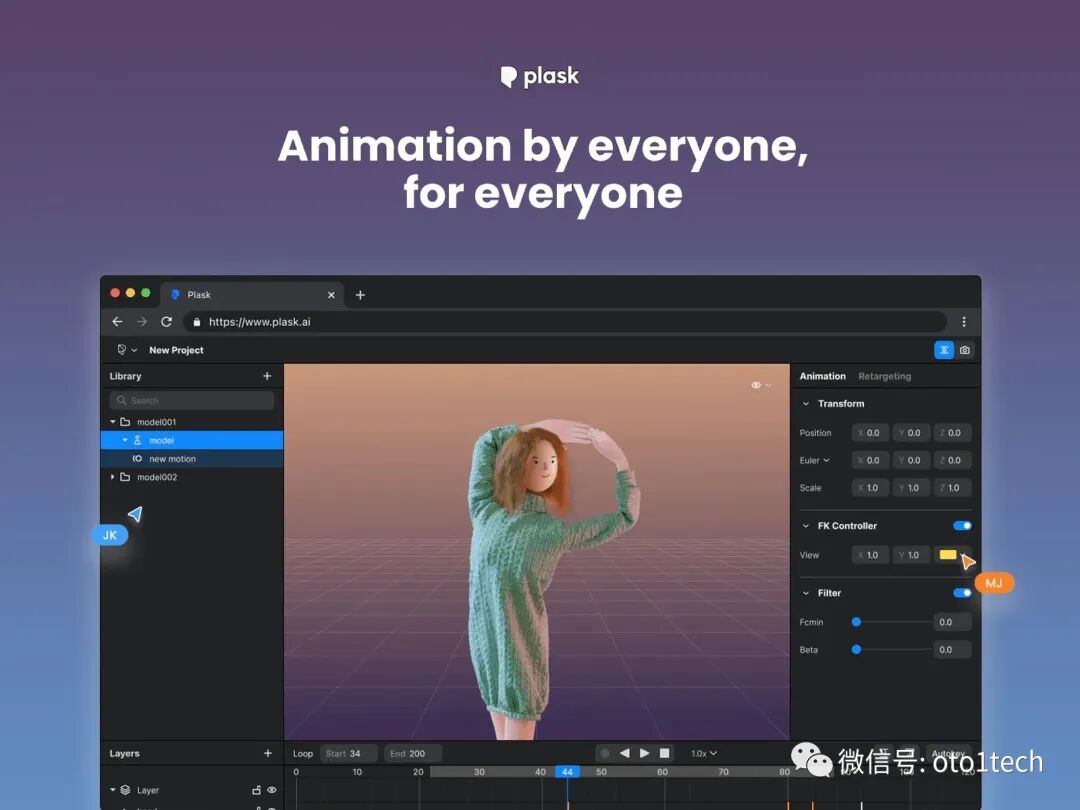Play the animation forward
This screenshot has width=1080, height=810.
click(x=645, y=754)
